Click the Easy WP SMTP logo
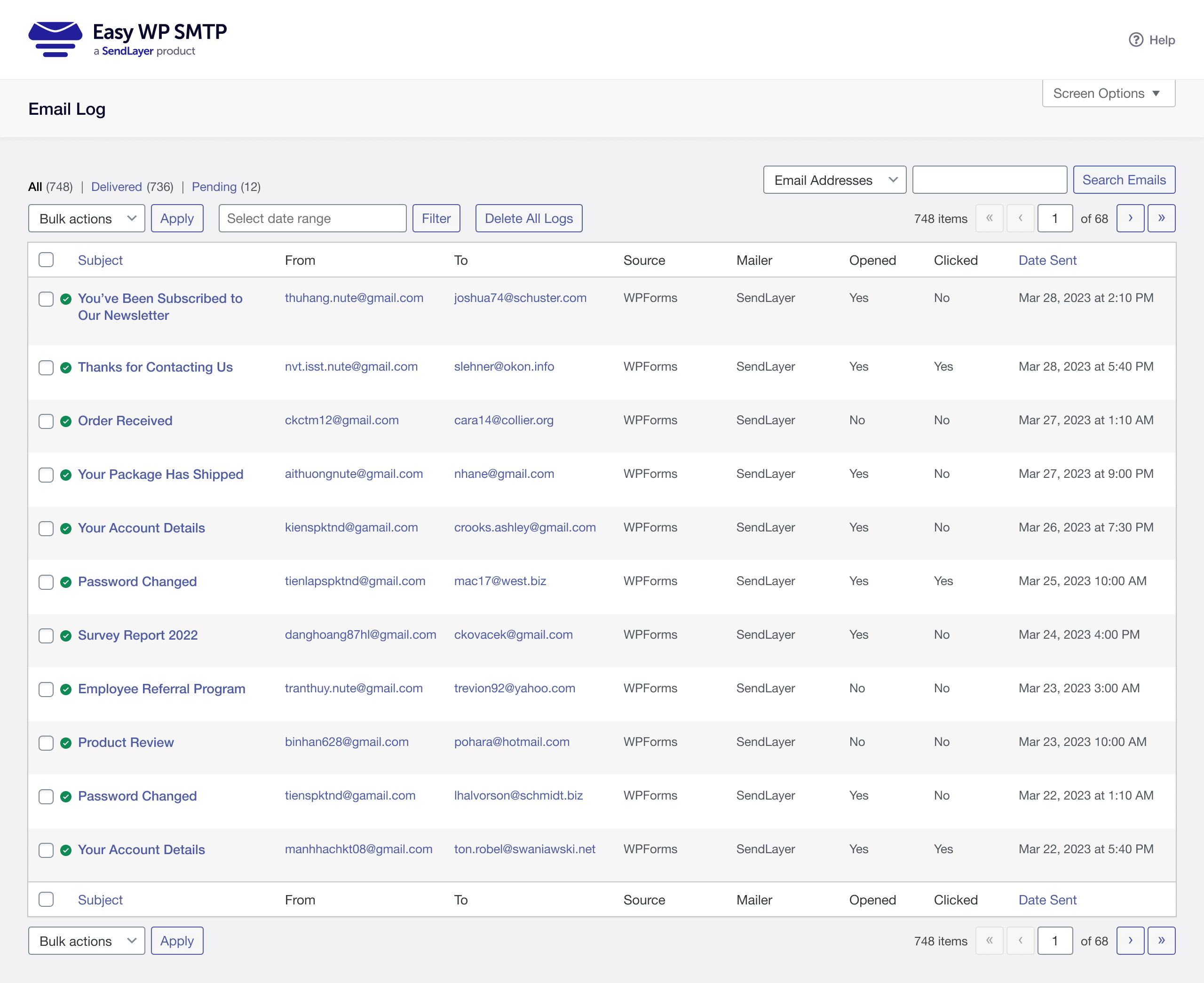This screenshot has height=983, width=1204. [127, 39]
